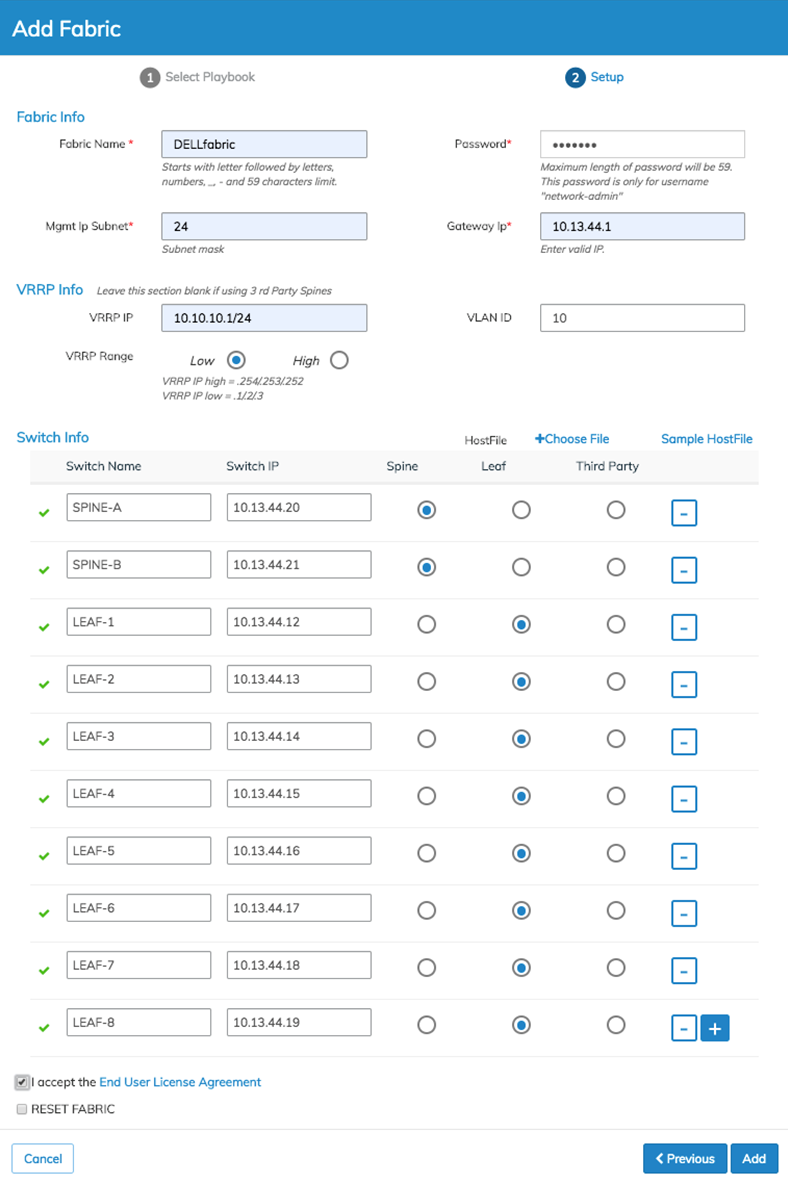
Task: Remove the LEAF-3 switch row
Action: tap(684, 742)
